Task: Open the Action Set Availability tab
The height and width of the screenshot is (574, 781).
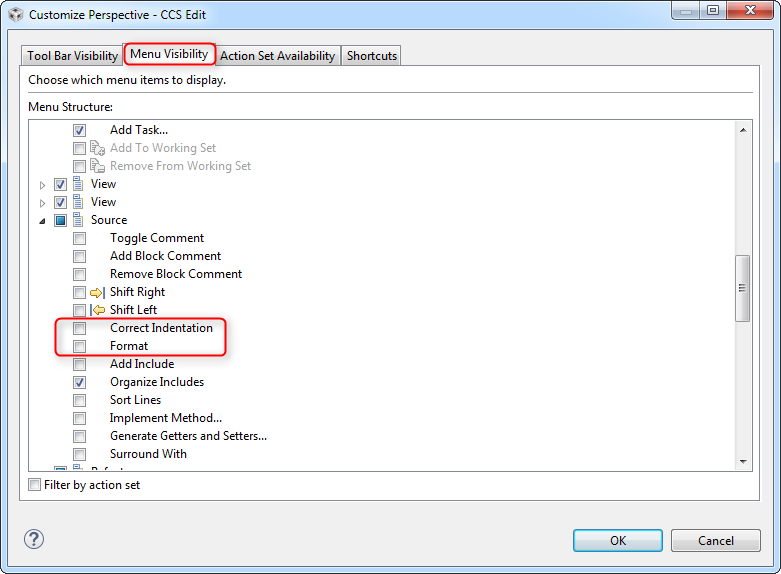Action: (277, 55)
